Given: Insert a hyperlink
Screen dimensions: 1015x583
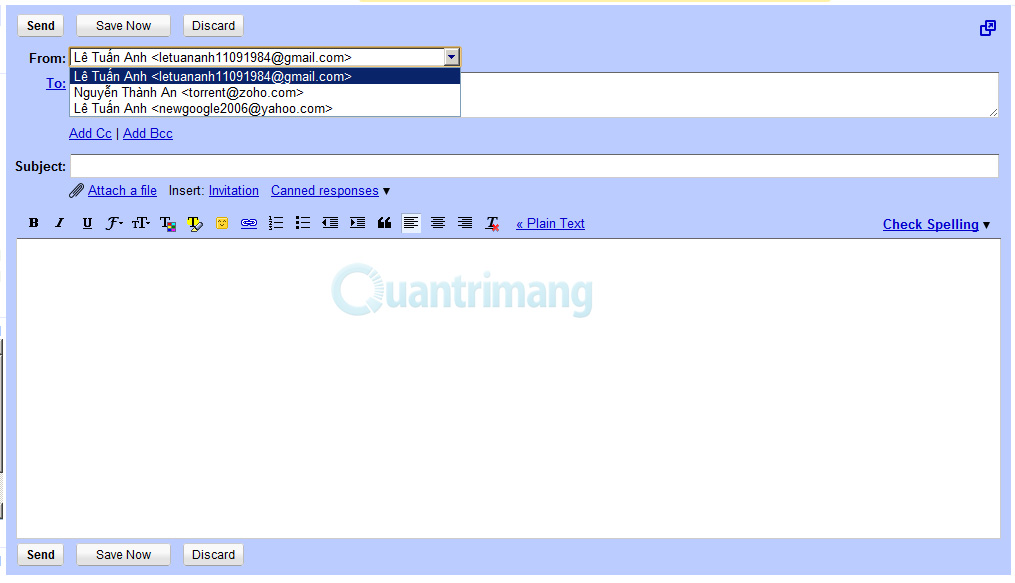Looking at the screenshot, I should coord(249,223).
